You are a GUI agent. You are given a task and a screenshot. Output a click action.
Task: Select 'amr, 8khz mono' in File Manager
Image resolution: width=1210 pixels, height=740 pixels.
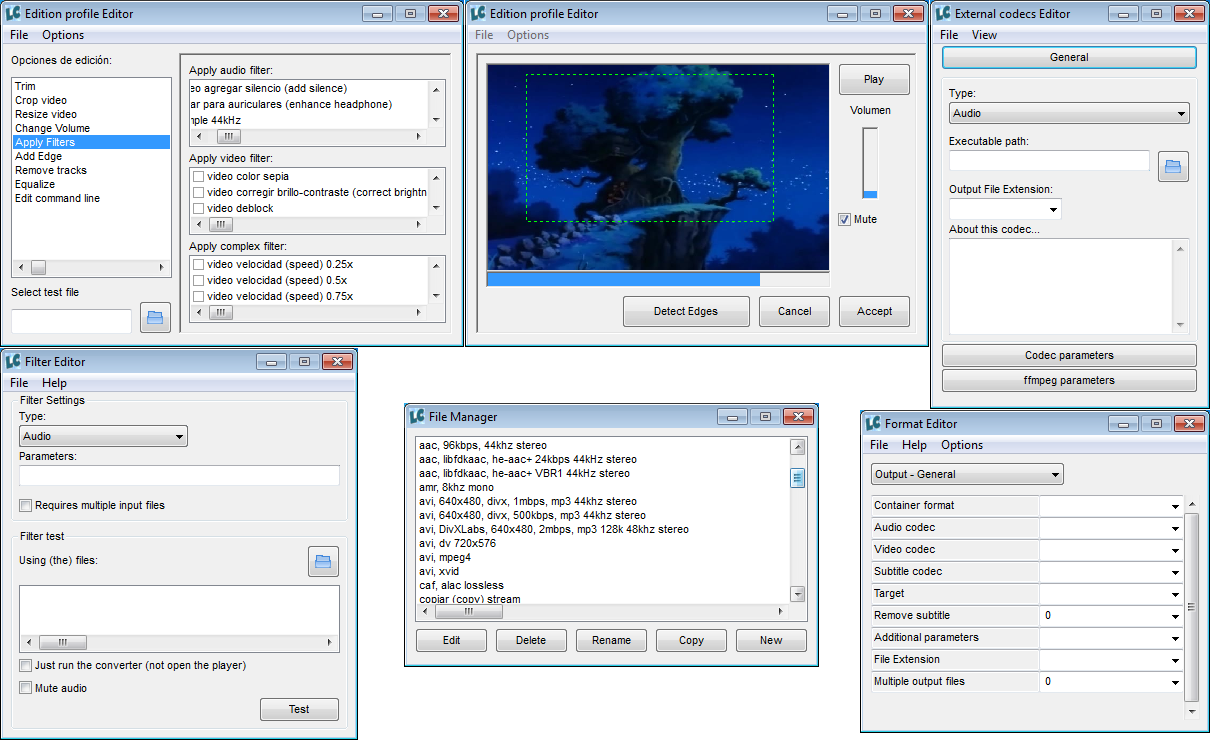point(603,487)
